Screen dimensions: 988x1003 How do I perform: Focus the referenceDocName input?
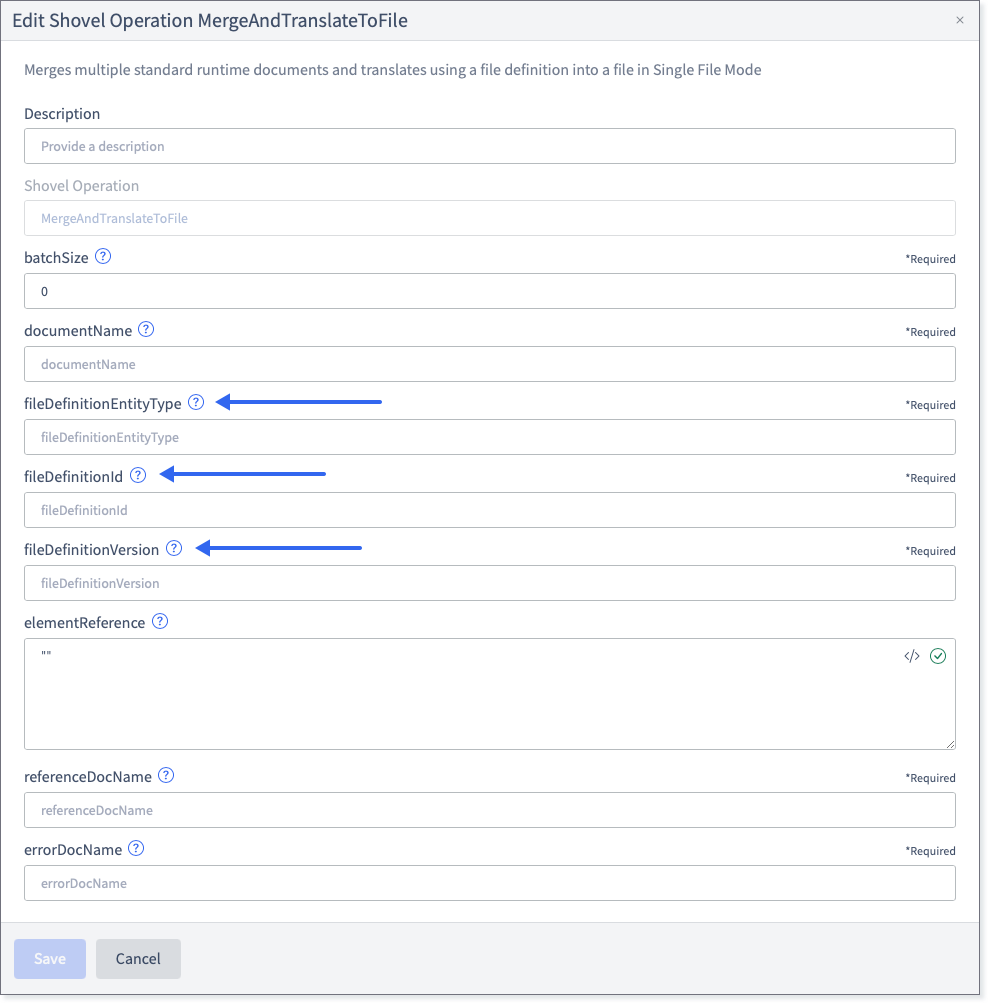[490, 810]
